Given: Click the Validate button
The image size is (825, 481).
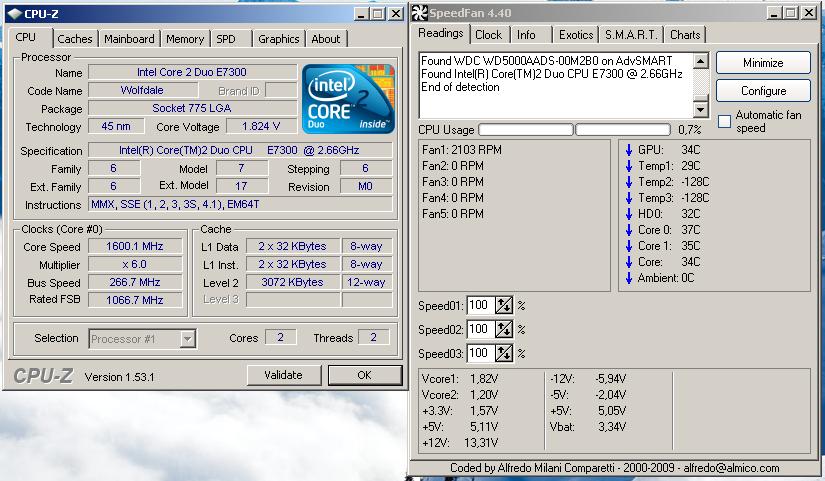Looking at the screenshot, I should 284,375.
